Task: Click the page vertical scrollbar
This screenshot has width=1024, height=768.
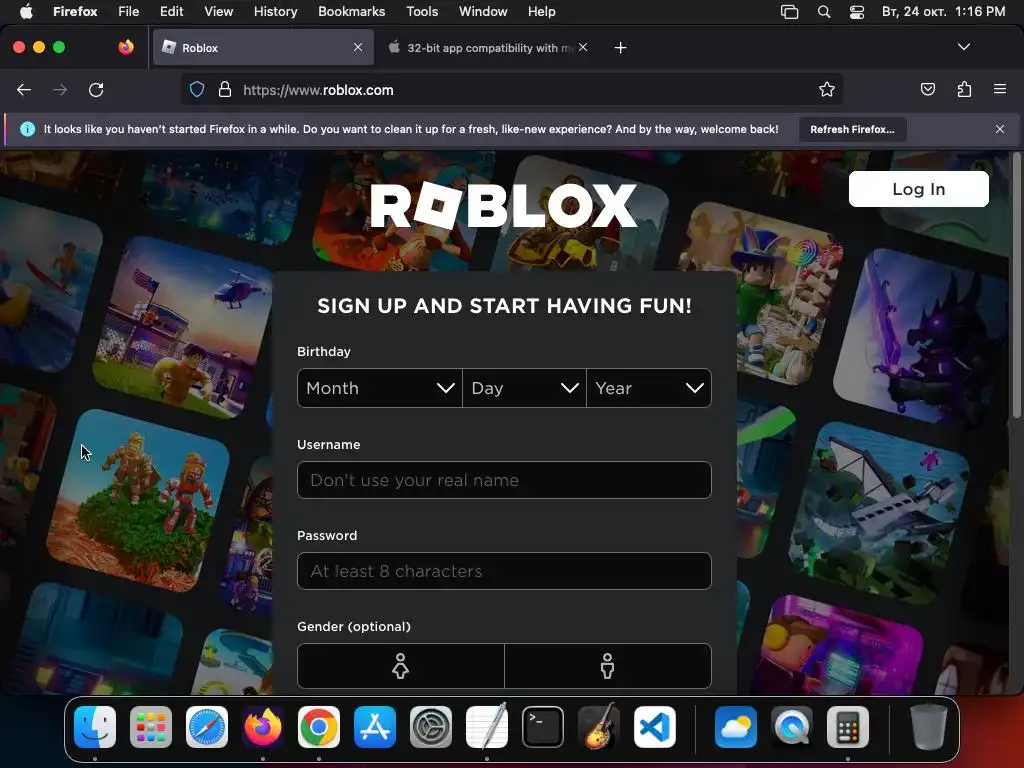Action: coord(1016,285)
